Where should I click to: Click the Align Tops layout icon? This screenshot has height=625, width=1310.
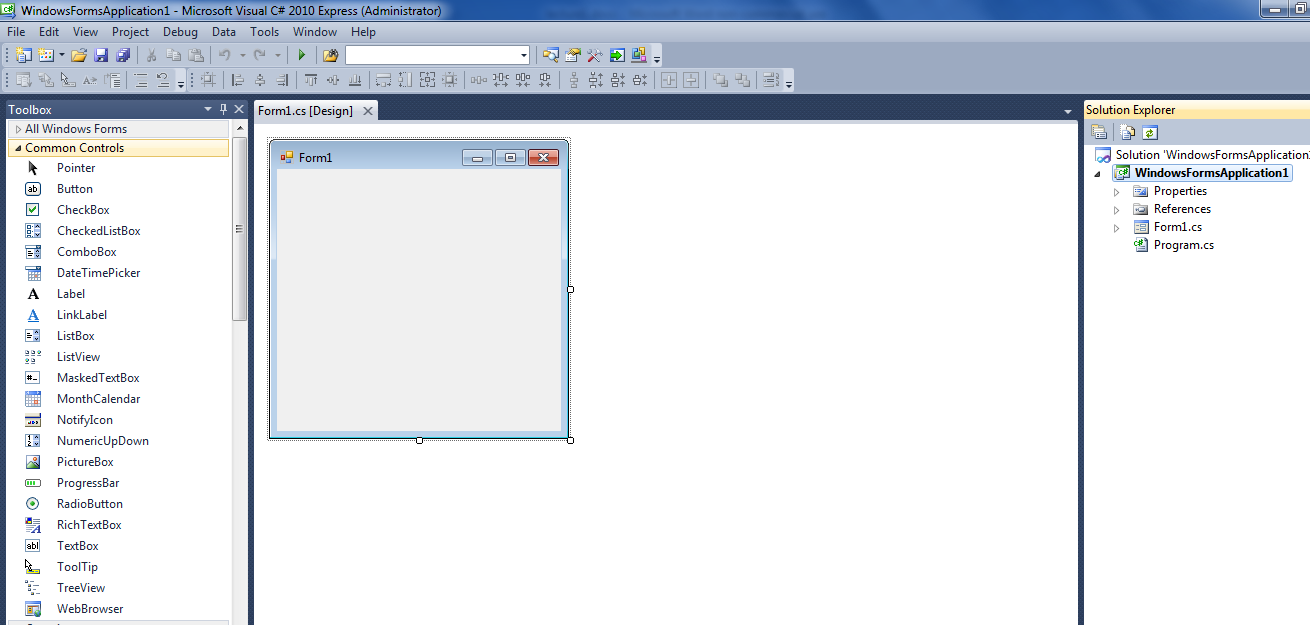[311, 80]
